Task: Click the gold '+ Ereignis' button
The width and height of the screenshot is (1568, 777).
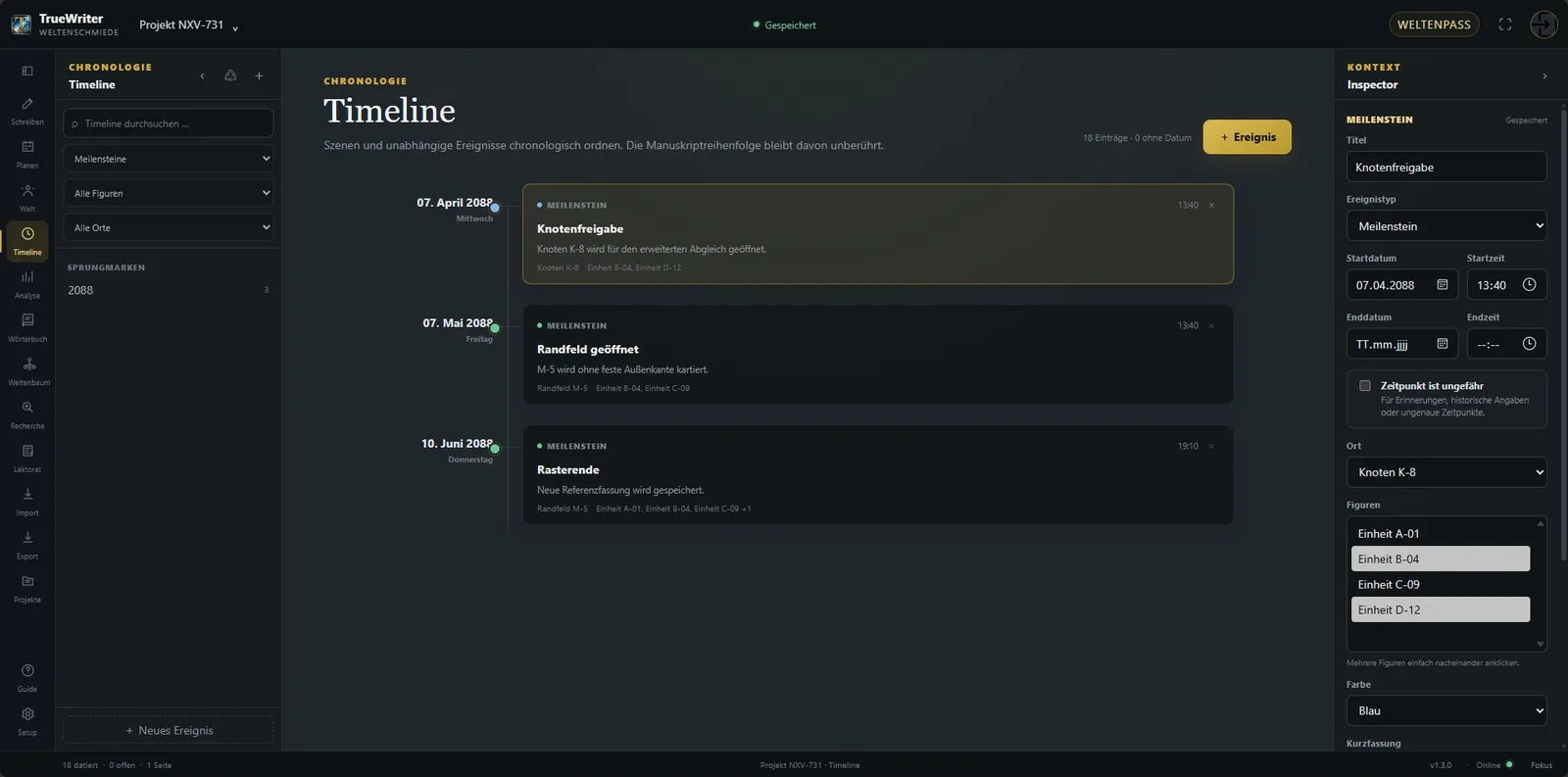Action: (x=1247, y=137)
